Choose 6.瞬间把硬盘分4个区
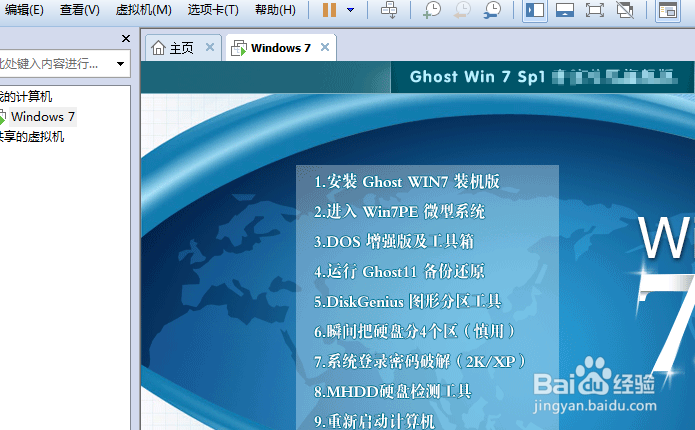The image size is (695, 430). 414,331
